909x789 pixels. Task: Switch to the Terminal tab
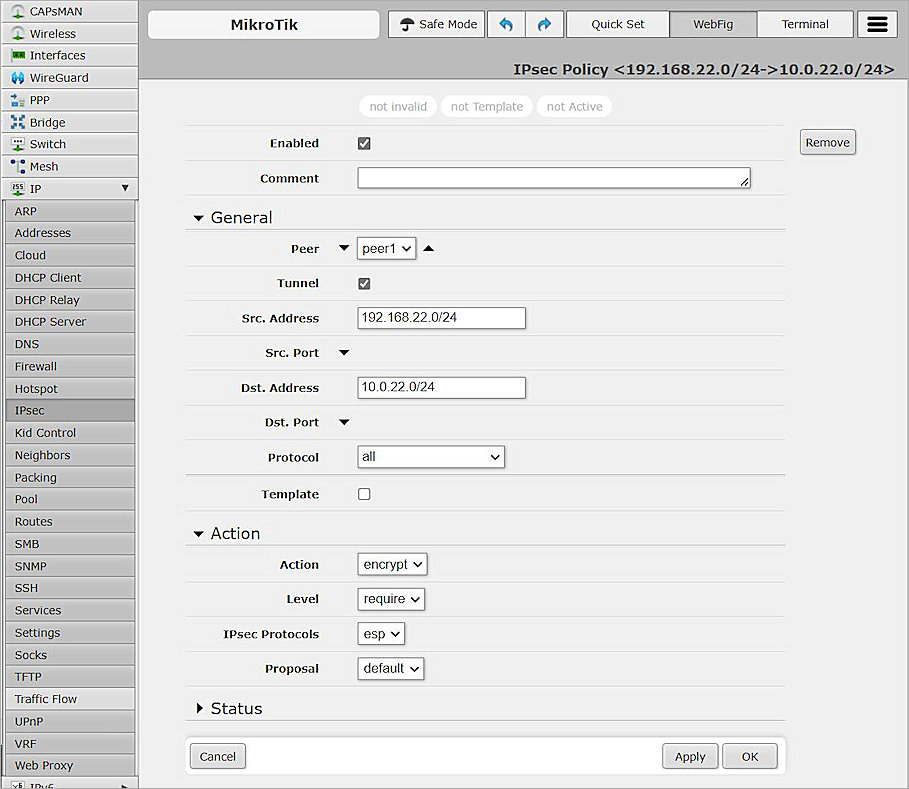point(805,25)
